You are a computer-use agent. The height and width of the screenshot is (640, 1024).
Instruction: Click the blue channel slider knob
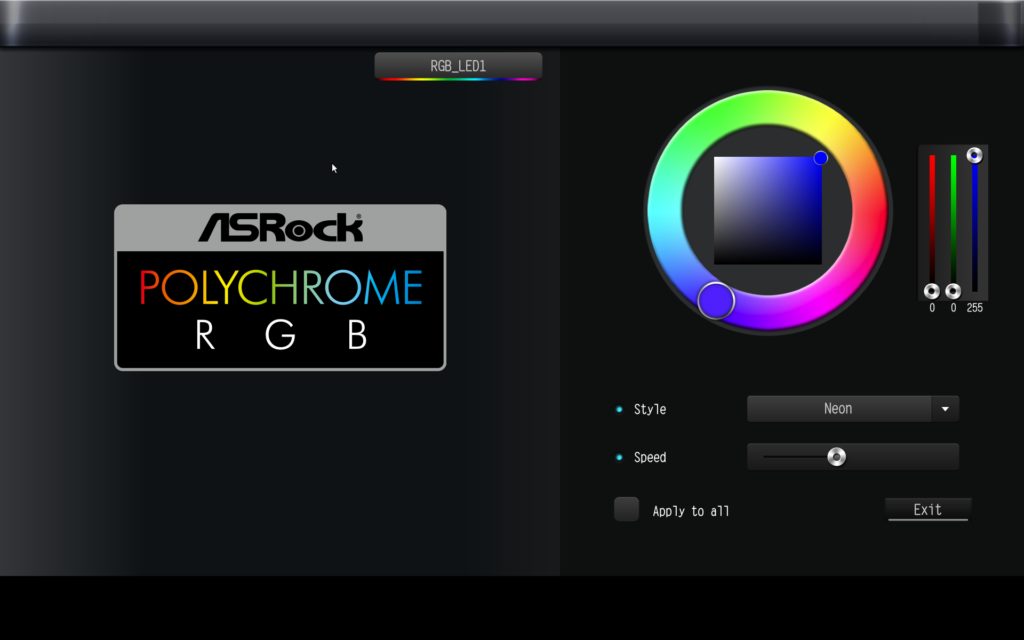(x=974, y=155)
